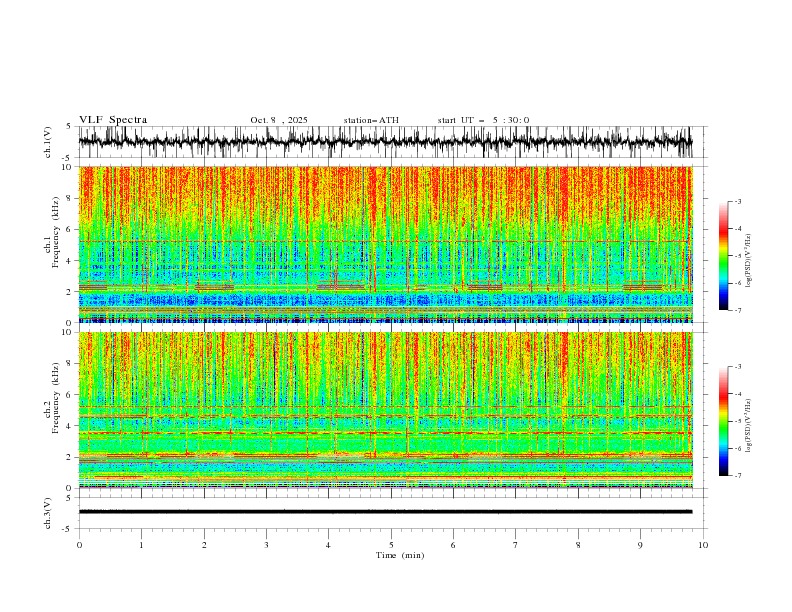Click the ch.2 spectrogram color scale bar
The height and width of the screenshot is (612, 792).
pyautogui.click(x=724, y=421)
